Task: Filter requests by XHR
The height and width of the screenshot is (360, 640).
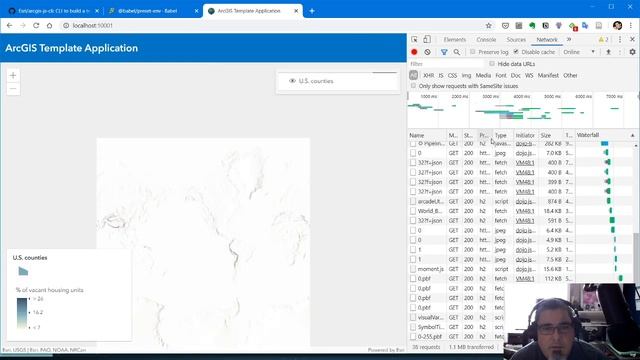Action: [429, 76]
